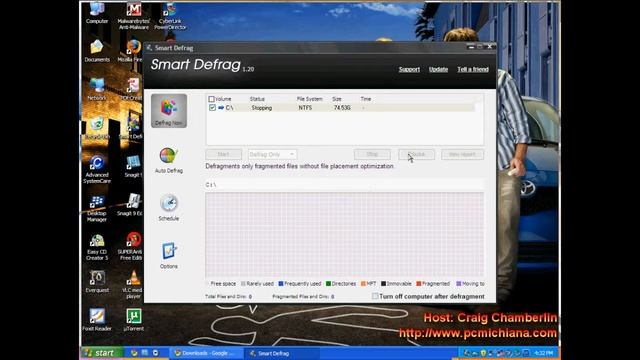Launch CyberLink PowerDirector desktop shortcut

[170, 16]
